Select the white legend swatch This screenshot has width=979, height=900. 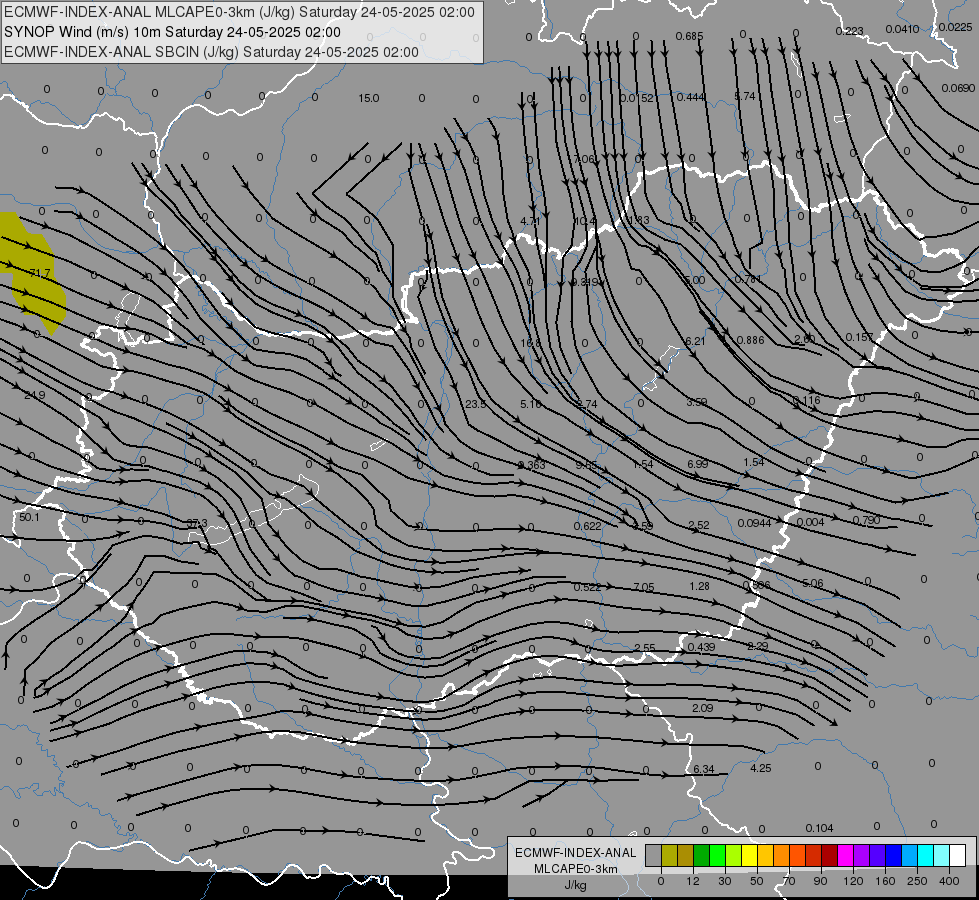[957, 856]
